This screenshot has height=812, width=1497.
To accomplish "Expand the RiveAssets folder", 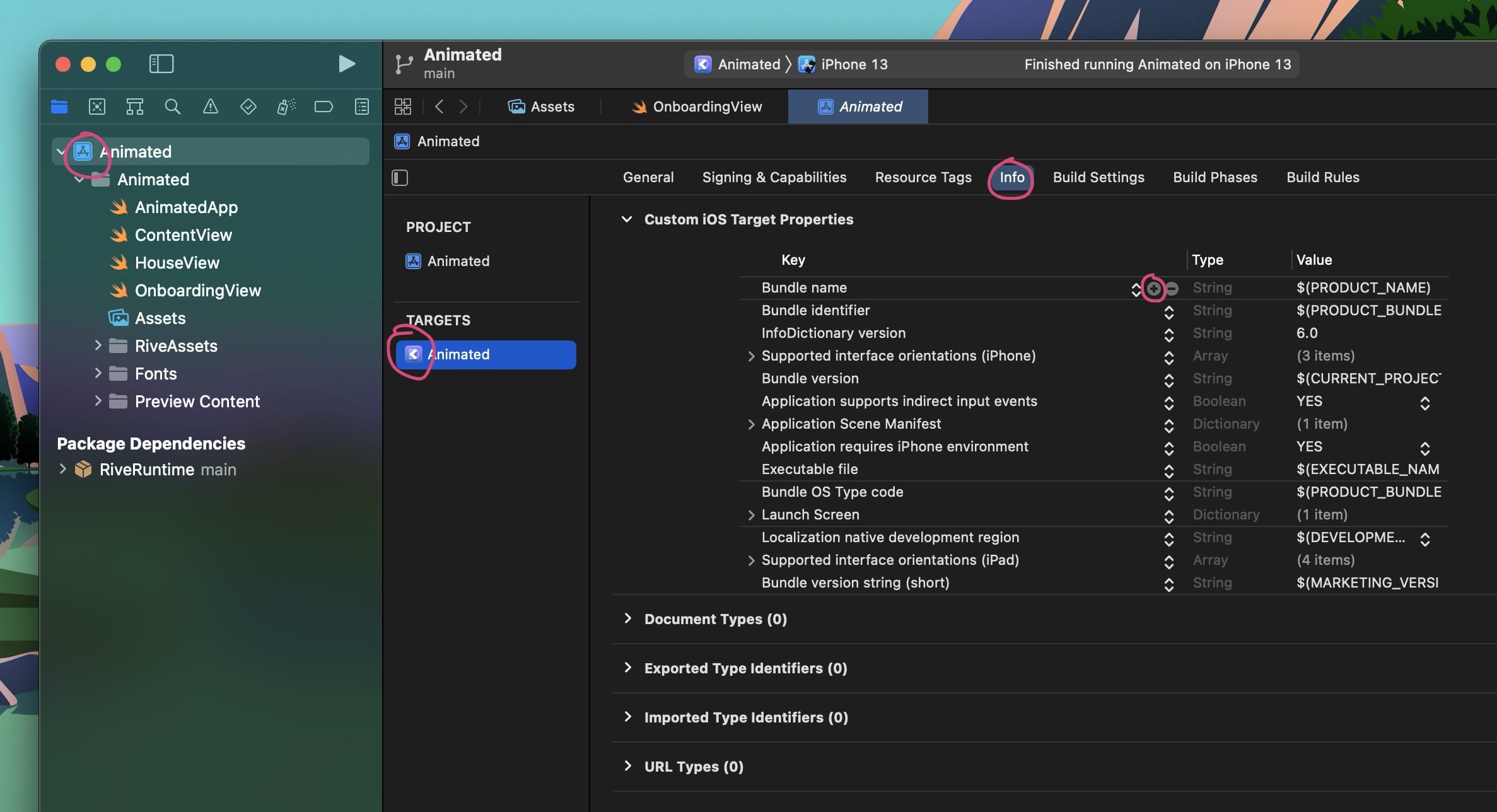I will (98, 345).
